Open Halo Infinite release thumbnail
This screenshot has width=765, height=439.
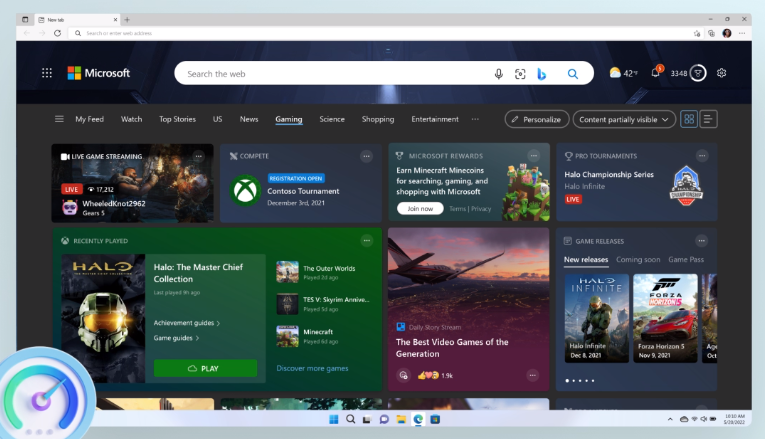[596, 318]
